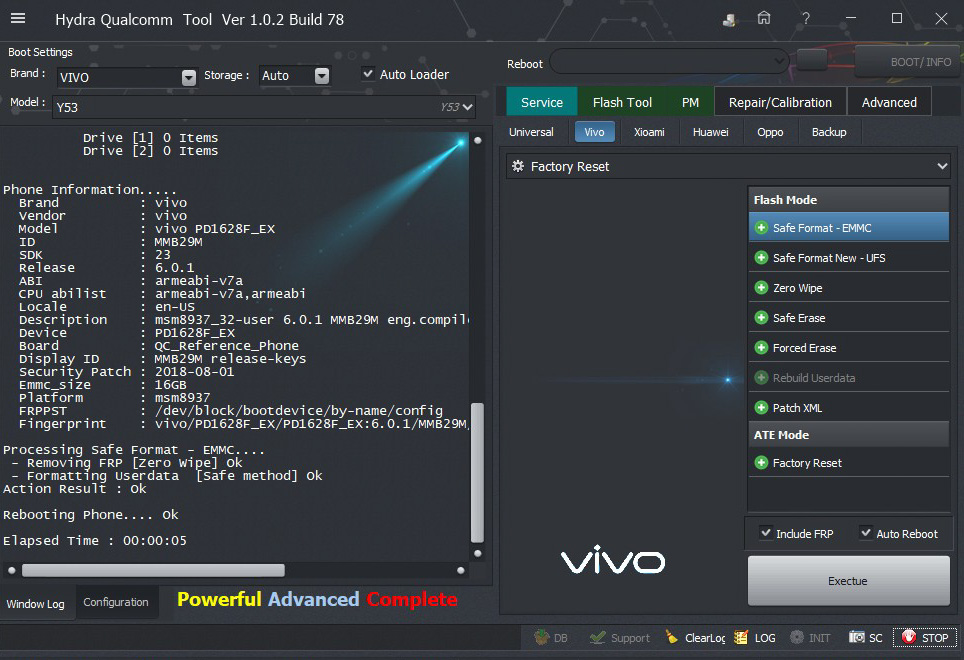Select Safe Format - EMMC option
964x660 pixels.
848,228
